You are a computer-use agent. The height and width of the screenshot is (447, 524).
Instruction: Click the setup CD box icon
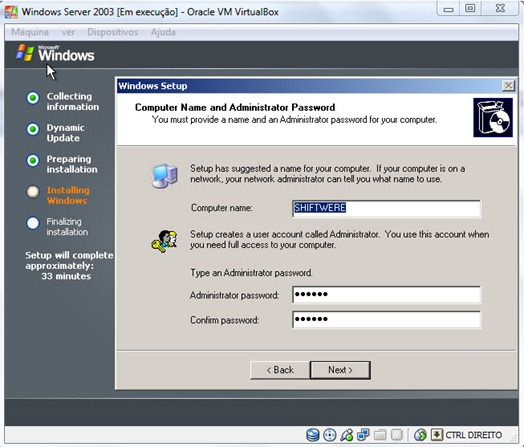493,117
